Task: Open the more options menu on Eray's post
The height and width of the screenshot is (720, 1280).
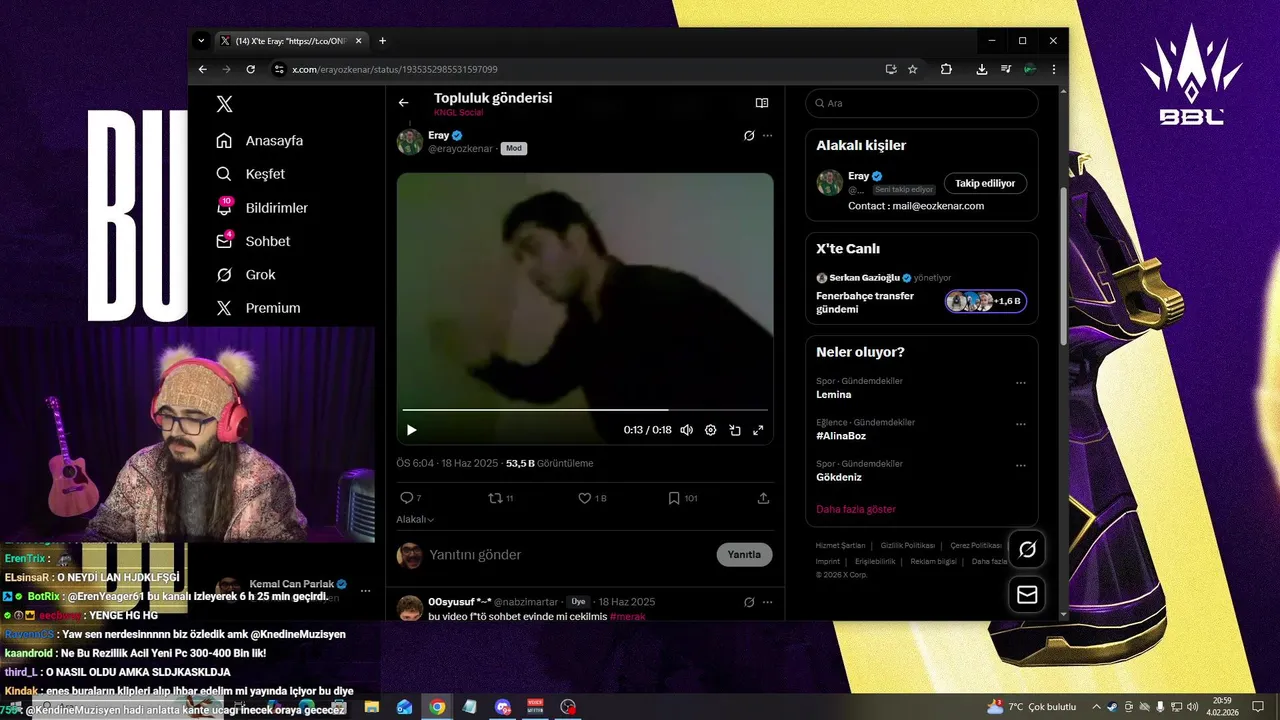Action: (x=767, y=135)
